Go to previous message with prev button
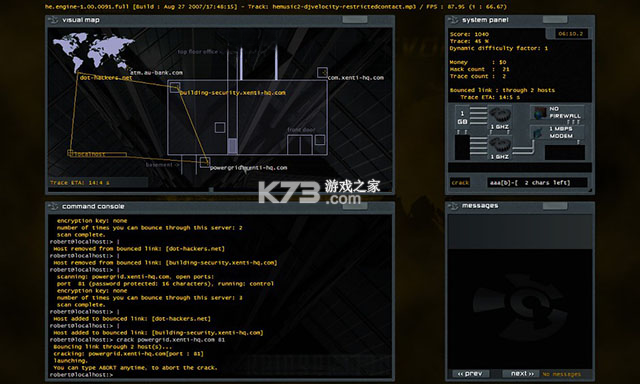The image size is (640, 384). [x=470, y=373]
